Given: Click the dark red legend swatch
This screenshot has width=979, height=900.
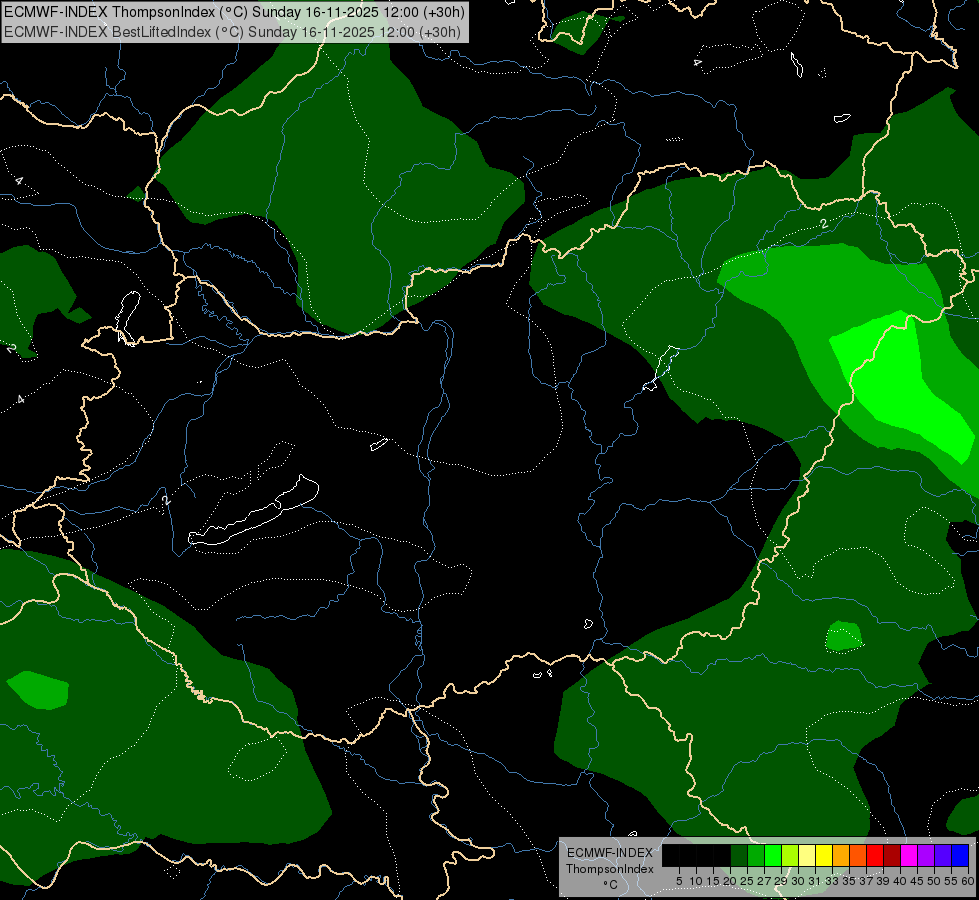Looking at the screenshot, I should (x=891, y=855).
